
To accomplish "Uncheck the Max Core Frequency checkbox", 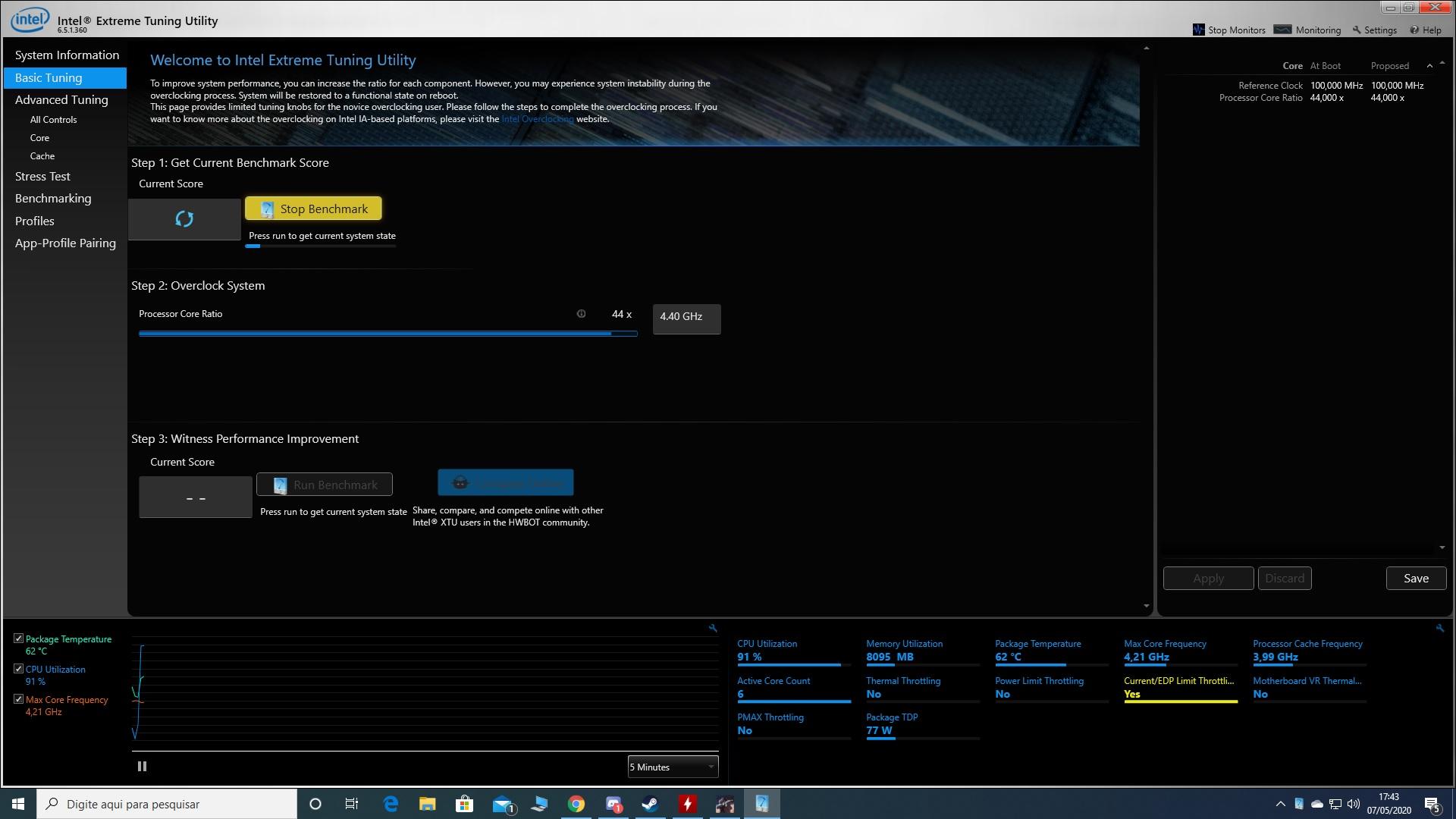I will coord(18,699).
